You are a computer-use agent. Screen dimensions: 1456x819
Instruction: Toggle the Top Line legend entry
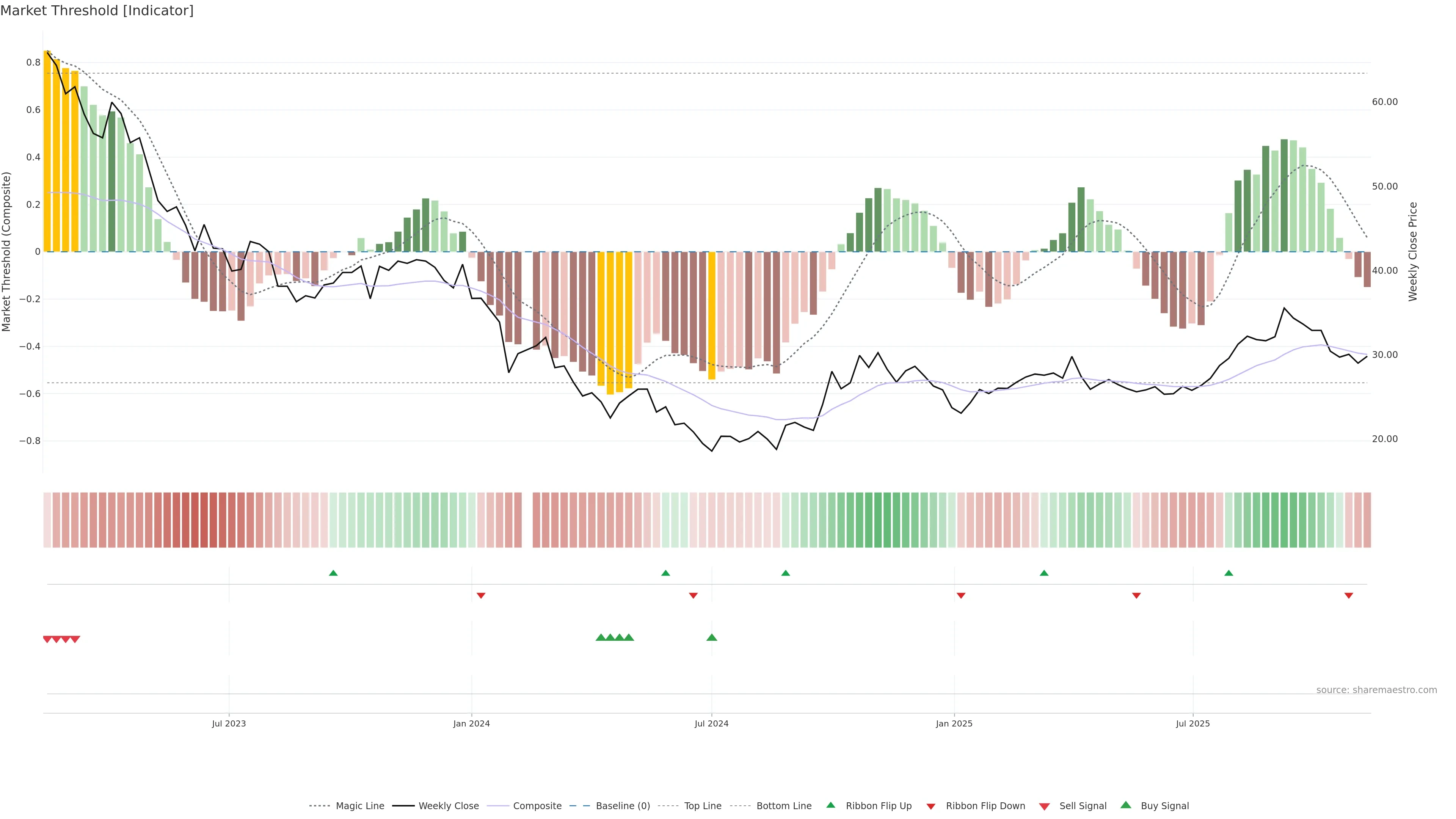[x=703, y=806]
